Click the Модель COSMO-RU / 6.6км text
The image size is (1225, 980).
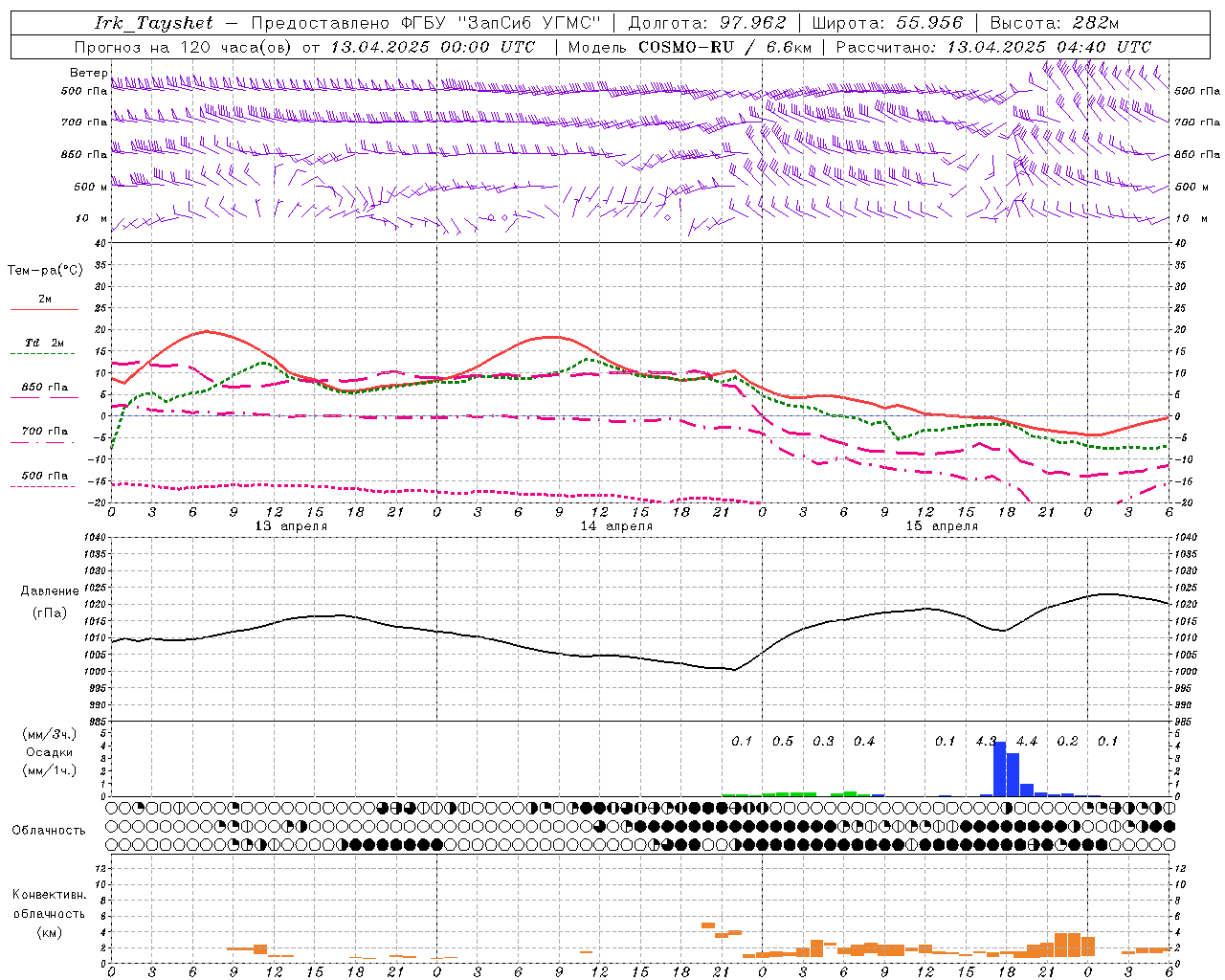tap(688, 47)
